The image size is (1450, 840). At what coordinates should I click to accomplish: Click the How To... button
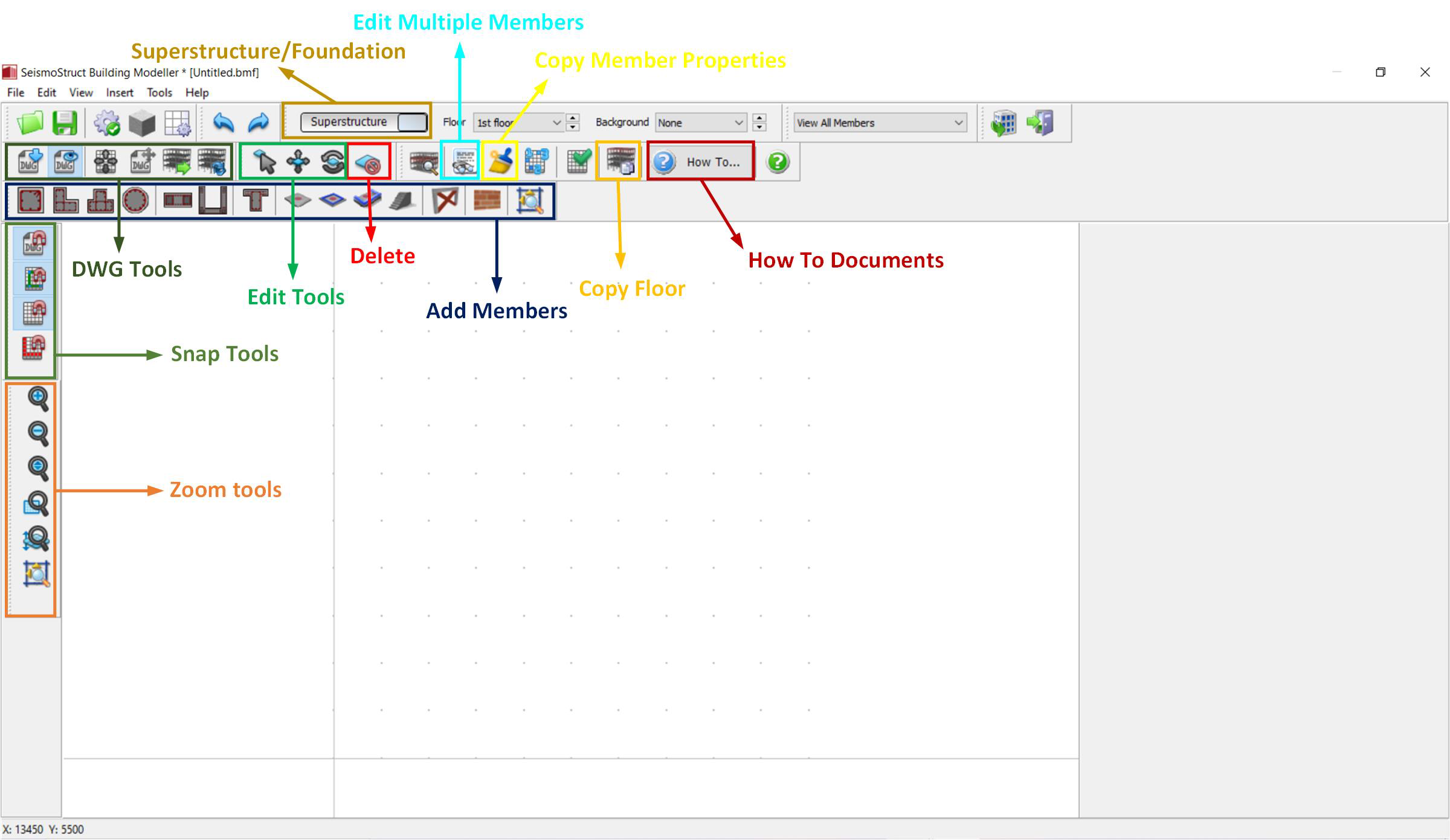pyautogui.click(x=701, y=162)
